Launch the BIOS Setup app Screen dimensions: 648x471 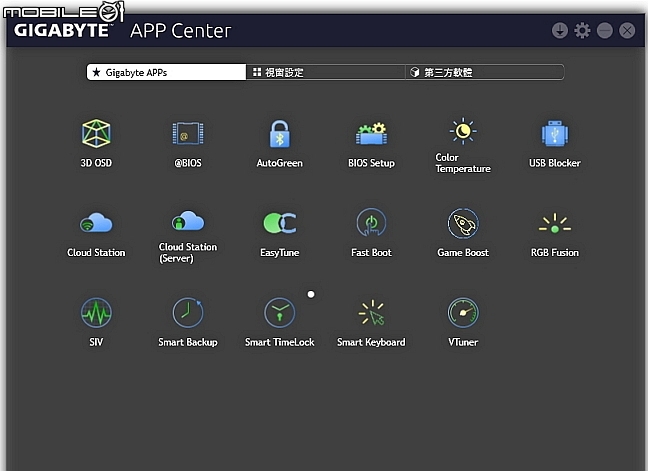(x=371, y=133)
